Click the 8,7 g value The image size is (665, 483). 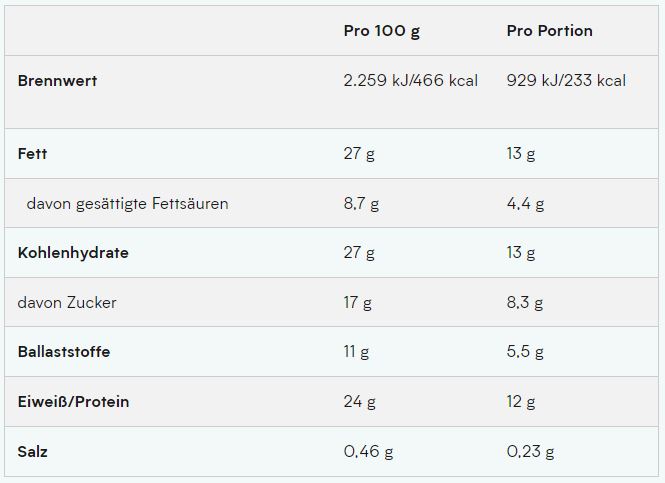click(x=361, y=204)
